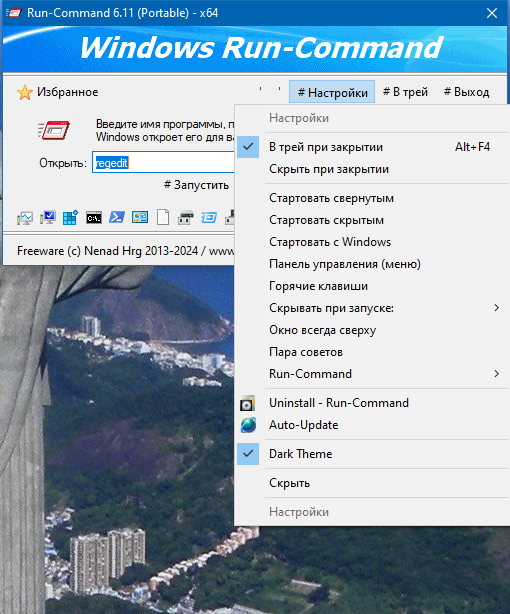Screen dimensions: 510x614
Task: Expand the Run-Command submenu
Action: pos(372,374)
